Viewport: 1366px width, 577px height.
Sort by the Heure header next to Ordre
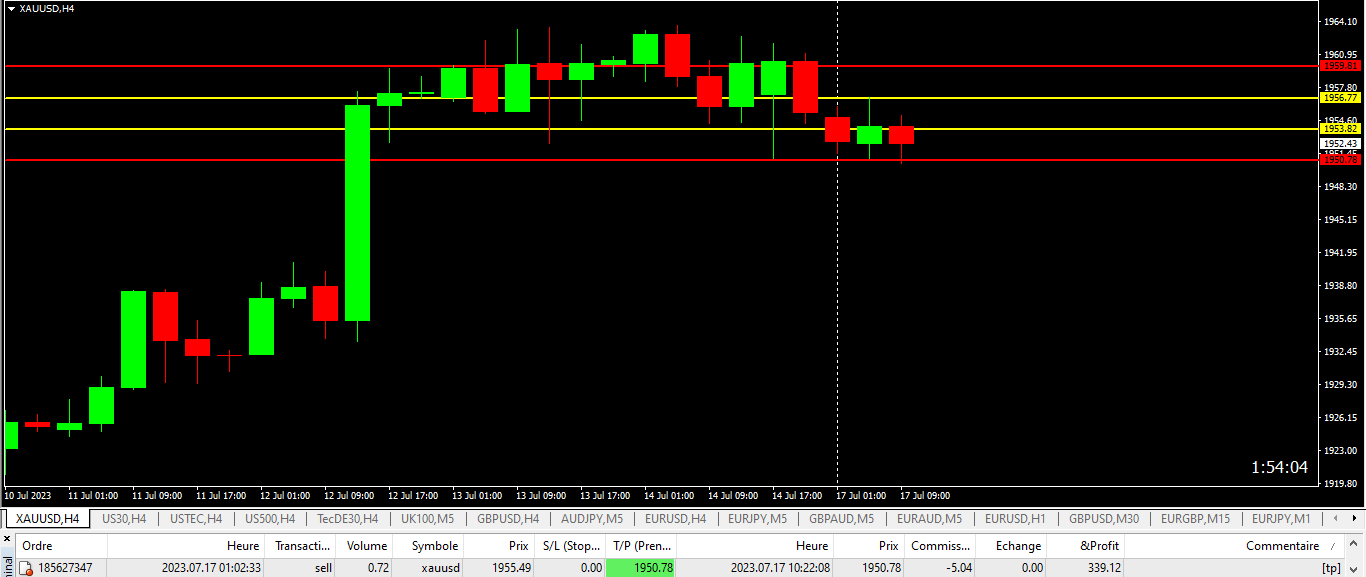tap(186, 546)
